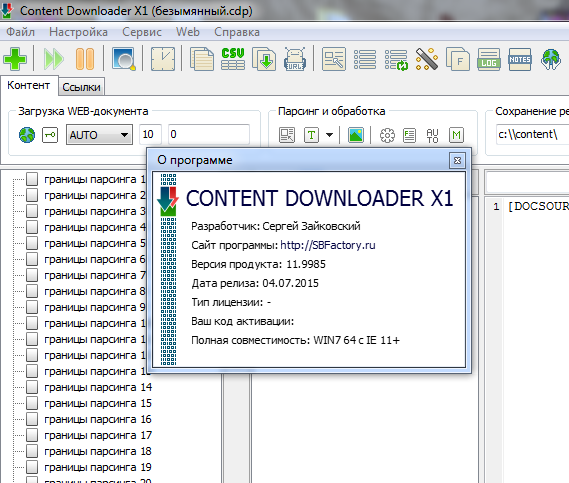
Task: Click the F documents toolbar icon
Action: [458, 59]
